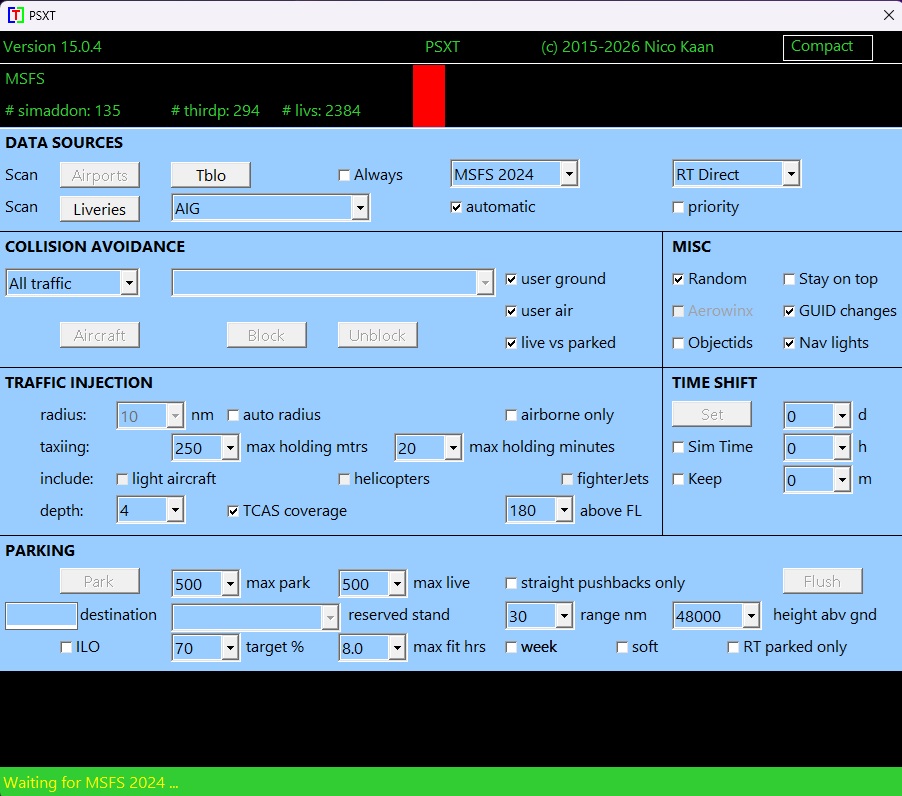The height and width of the screenshot is (796, 902).
Task: Open the MSFS 2024 simulator dropdown
Action: pyautogui.click(x=568, y=174)
